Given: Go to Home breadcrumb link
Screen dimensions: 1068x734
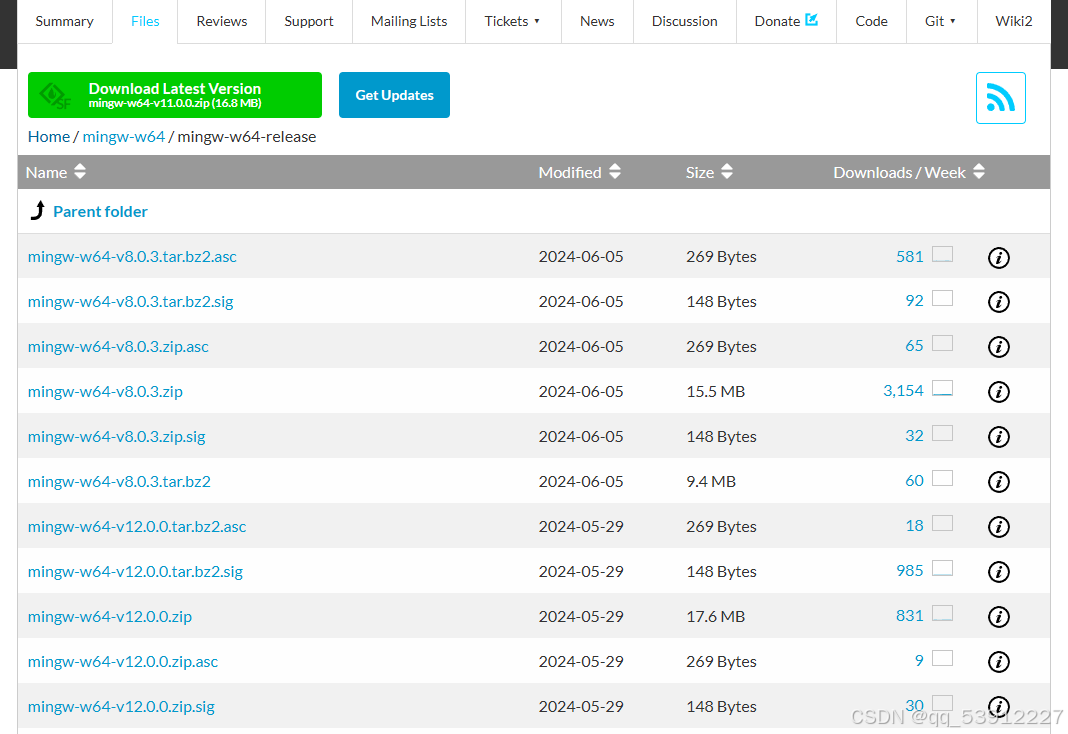Looking at the screenshot, I should coord(48,137).
